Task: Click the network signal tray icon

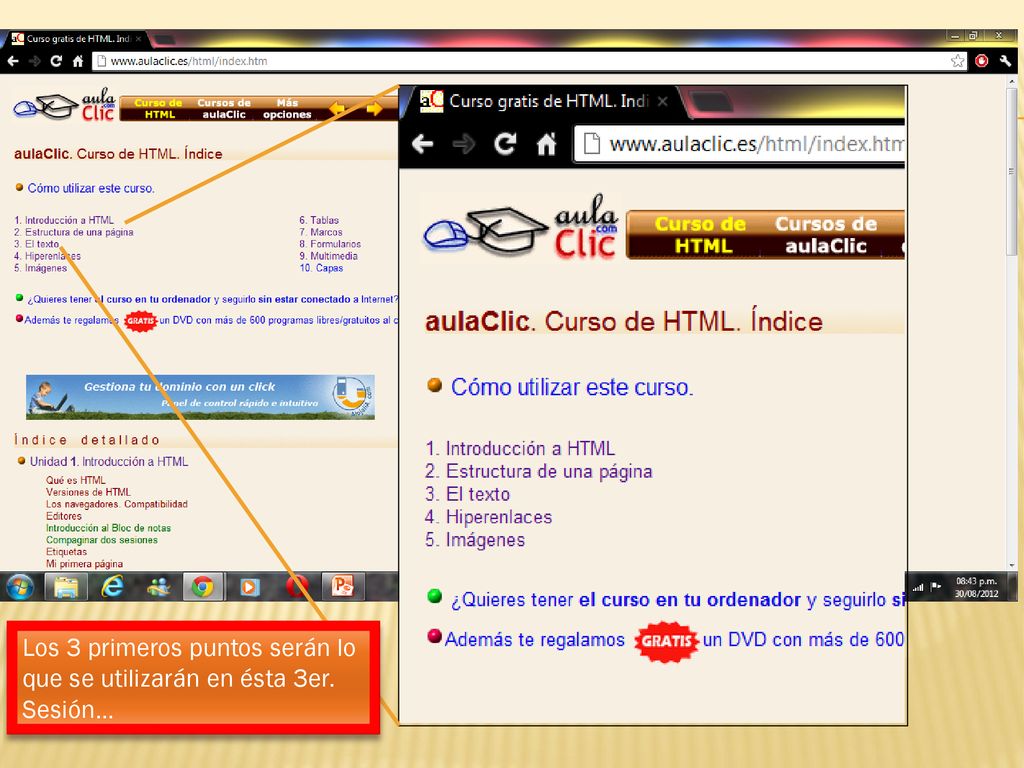Action: click(x=918, y=587)
